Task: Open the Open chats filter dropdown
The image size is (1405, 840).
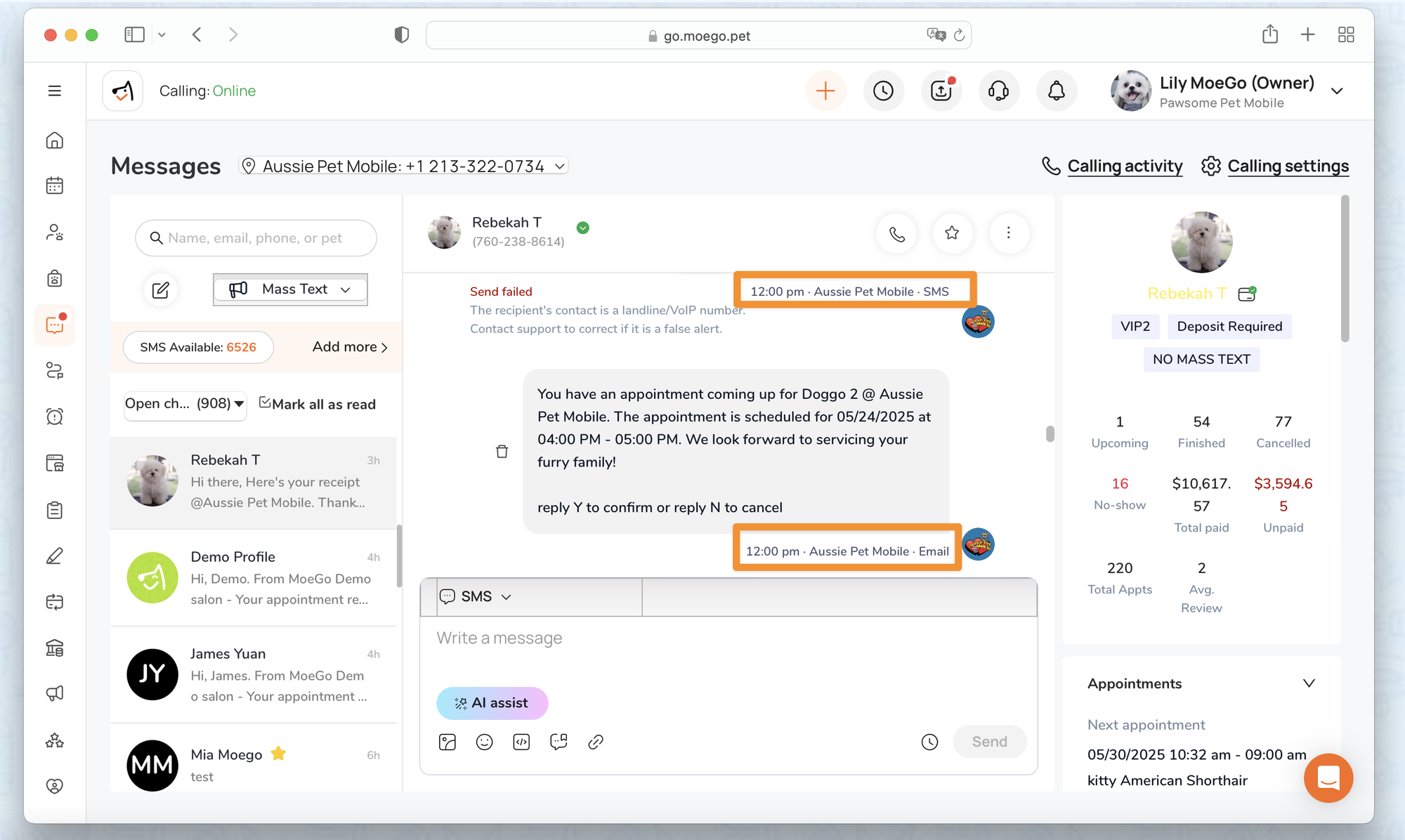Action: point(185,404)
